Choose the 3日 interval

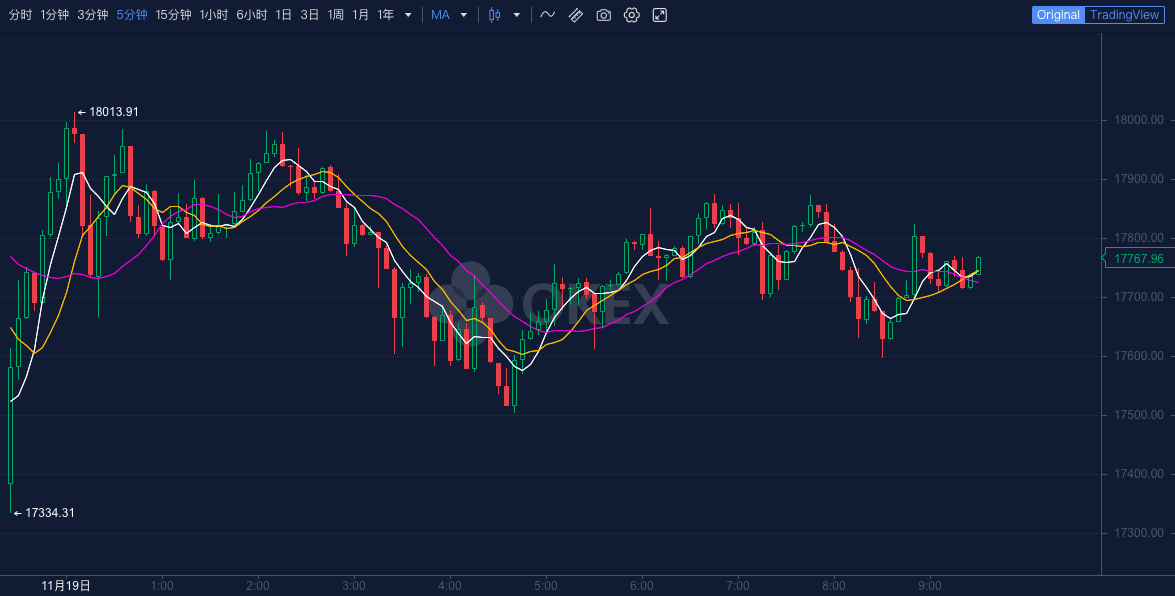[309, 15]
